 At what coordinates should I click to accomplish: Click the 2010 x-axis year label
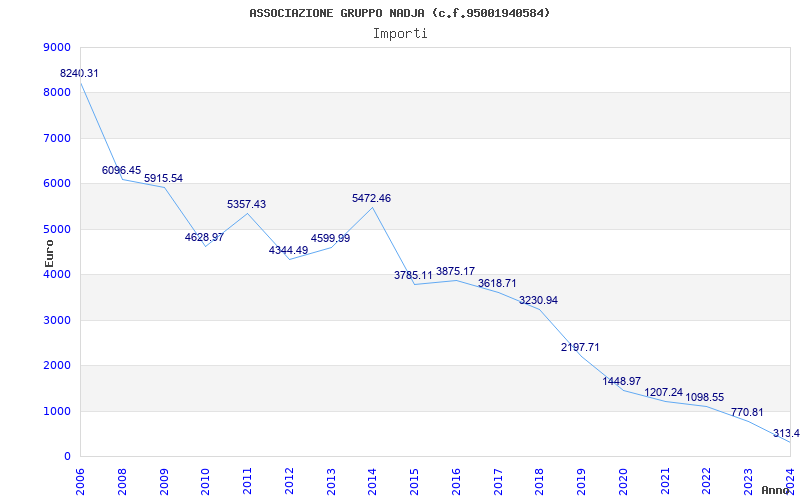206,482
